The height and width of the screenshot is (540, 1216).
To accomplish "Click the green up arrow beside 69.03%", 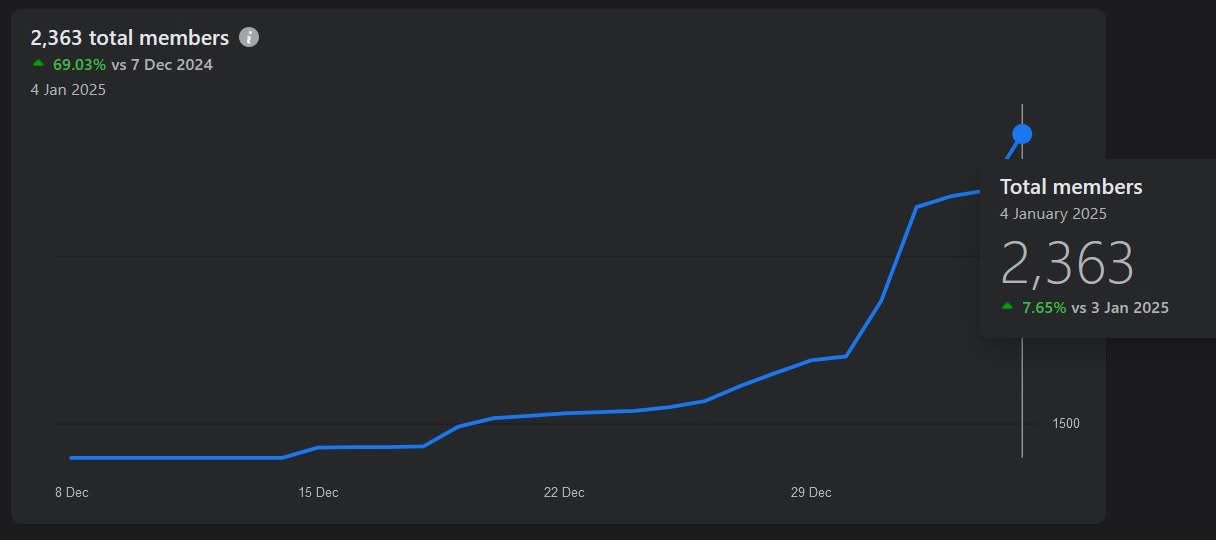I will pyautogui.click(x=39, y=64).
